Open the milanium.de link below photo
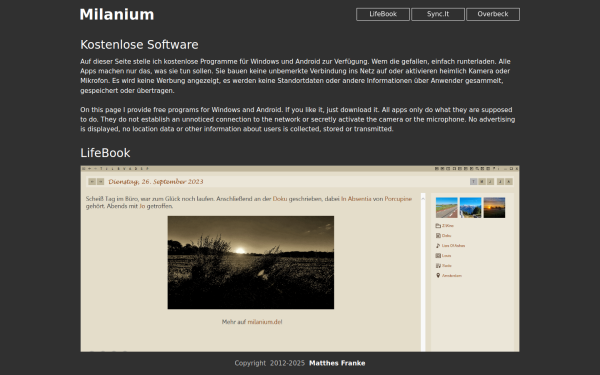Screen dimensions: 600x375 pyautogui.click(x=265, y=322)
